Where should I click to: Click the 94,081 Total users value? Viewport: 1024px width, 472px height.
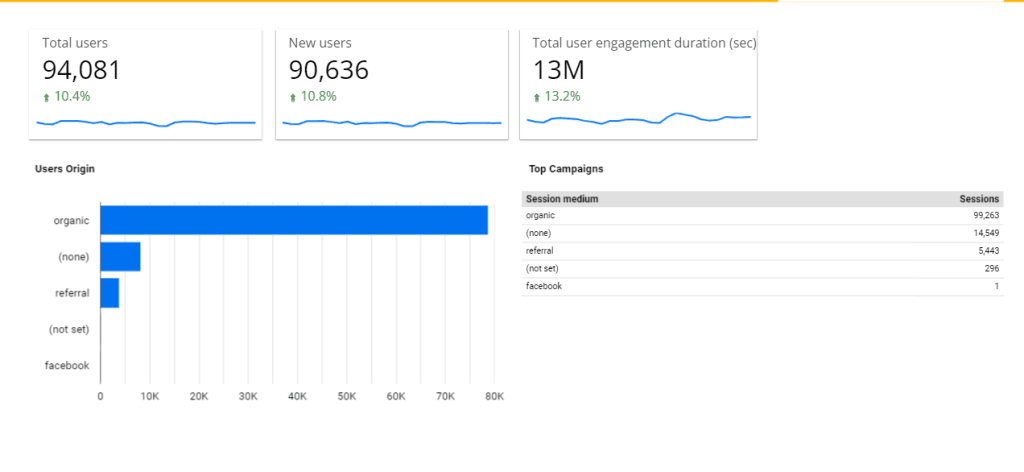tap(81, 70)
